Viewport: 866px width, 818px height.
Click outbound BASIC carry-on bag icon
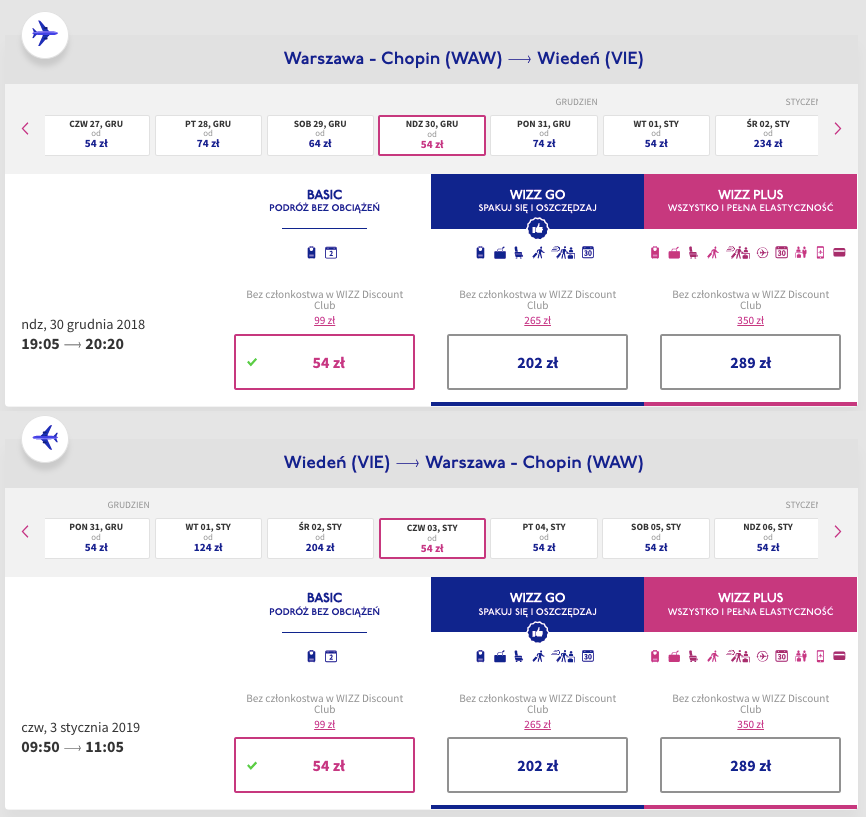[311, 252]
